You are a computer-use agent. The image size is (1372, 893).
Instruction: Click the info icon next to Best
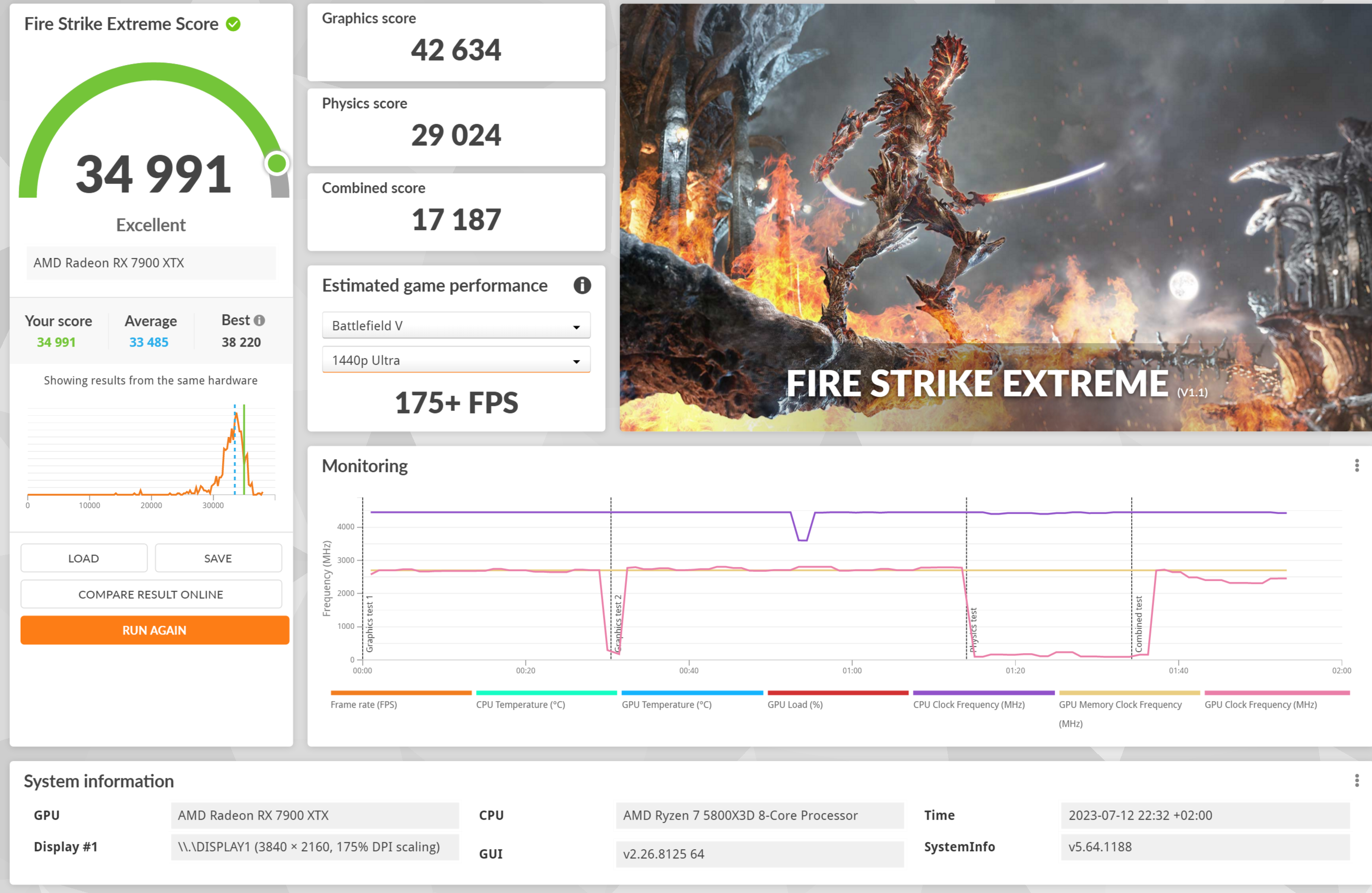pos(259,320)
